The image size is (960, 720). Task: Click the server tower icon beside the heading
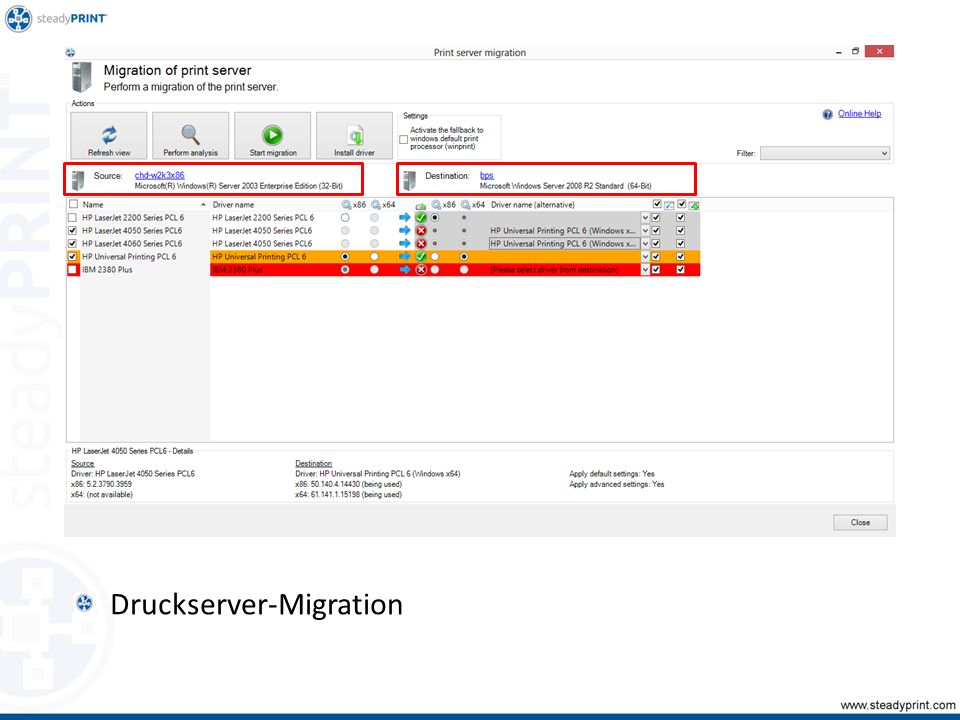pyautogui.click(x=81, y=77)
